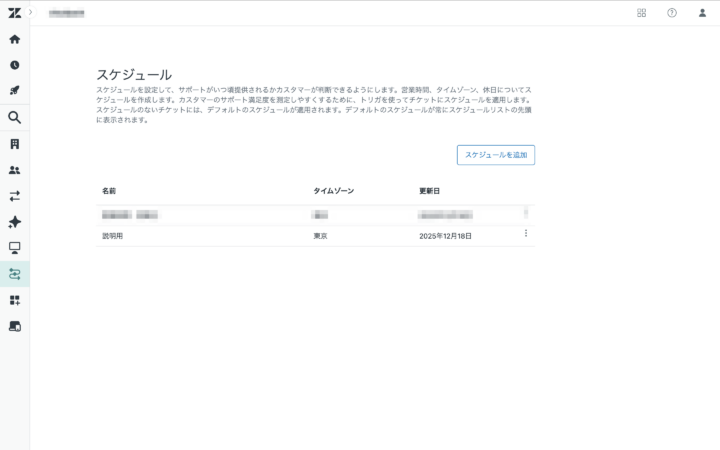The image size is (720, 450).
Task: Click the スケジュールを追加 button
Action: click(496, 155)
